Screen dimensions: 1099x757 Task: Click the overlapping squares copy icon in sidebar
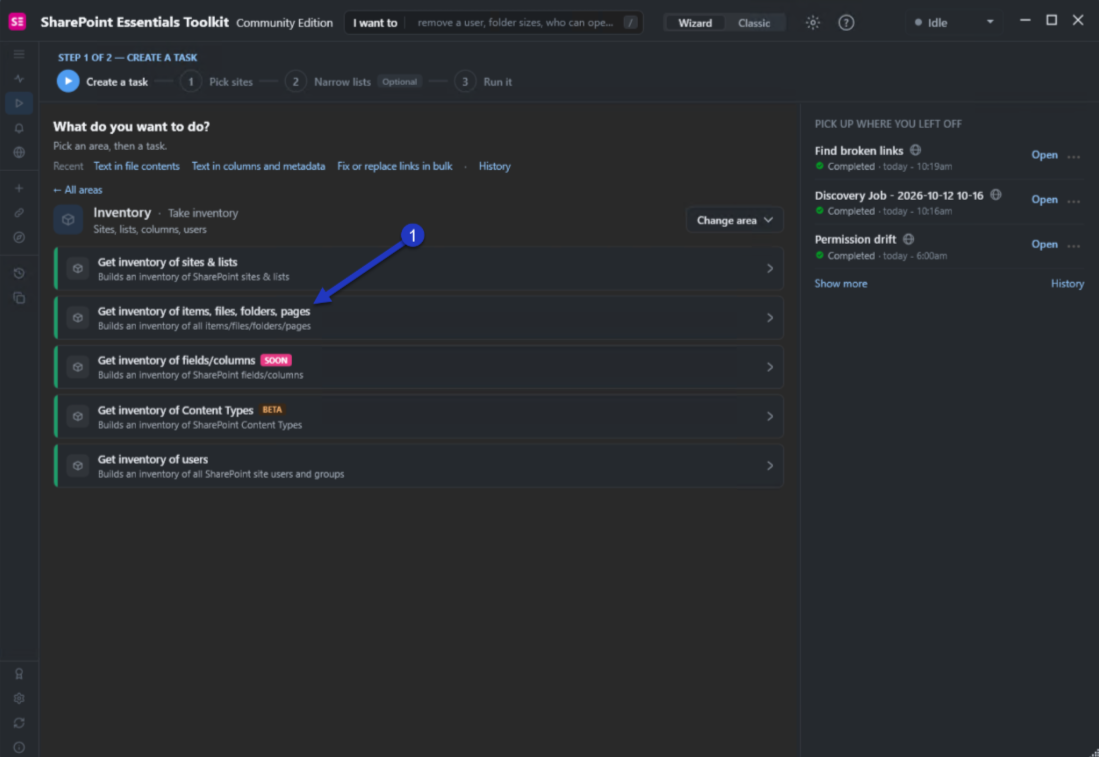pyautogui.click(x=19, y=298)
